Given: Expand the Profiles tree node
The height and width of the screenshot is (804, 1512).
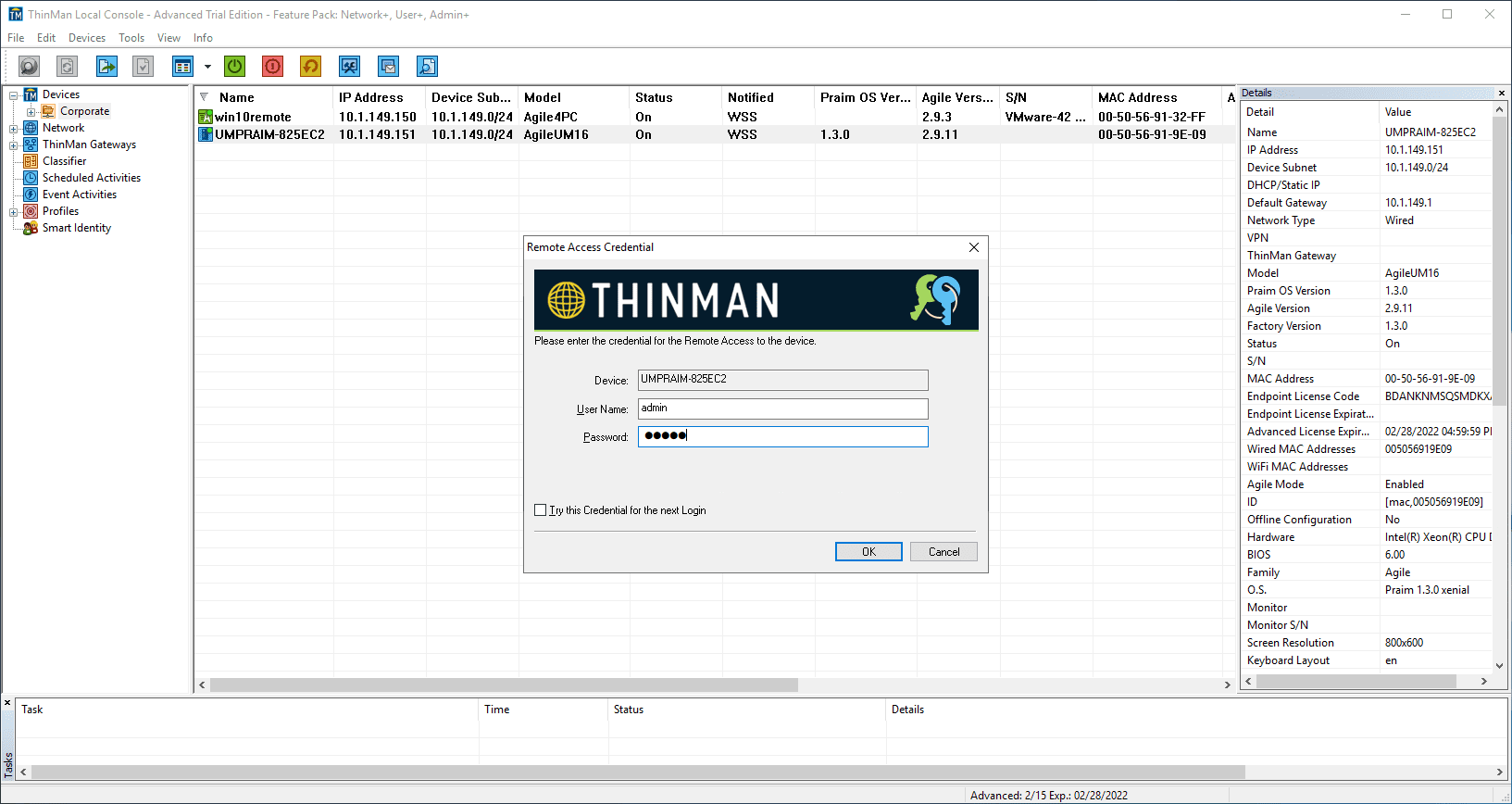Looking at the screenshot, I should (14, 212).
